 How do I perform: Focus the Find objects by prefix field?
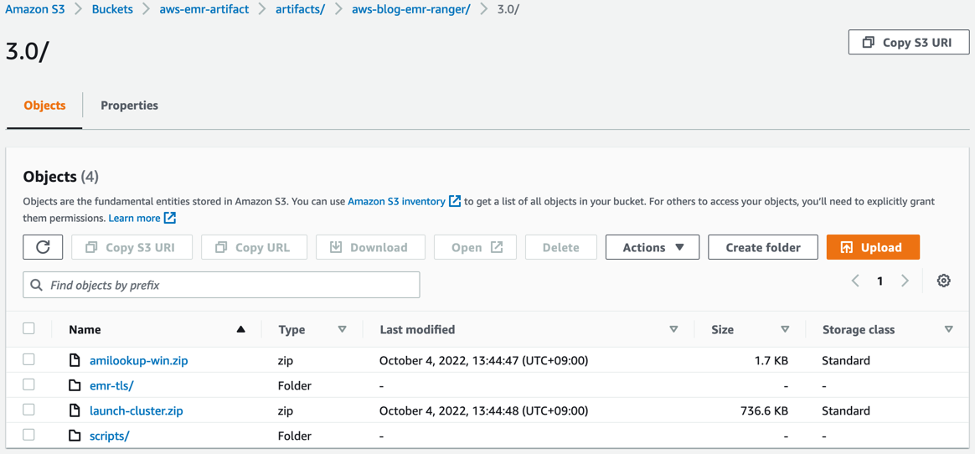click(221, 285)
